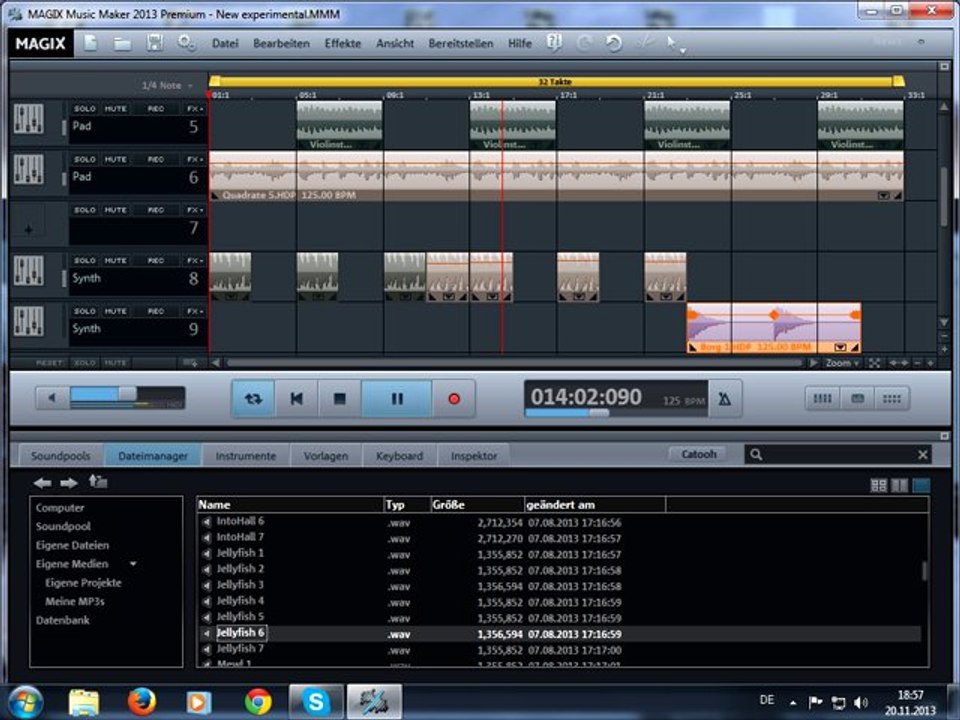This screenshot has width=960, height=720.
Task: Pause playback with the pause button
Action: (397, 398)
